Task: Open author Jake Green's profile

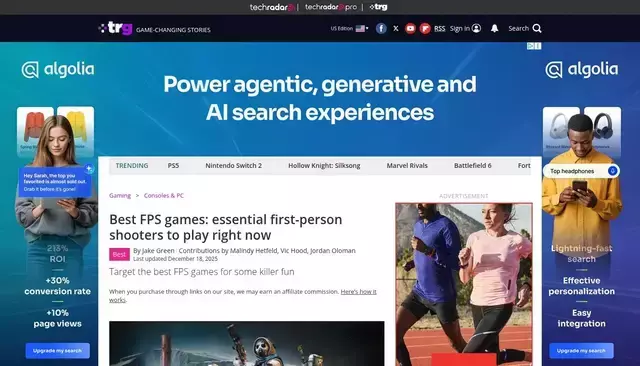Action: point(158,251)
